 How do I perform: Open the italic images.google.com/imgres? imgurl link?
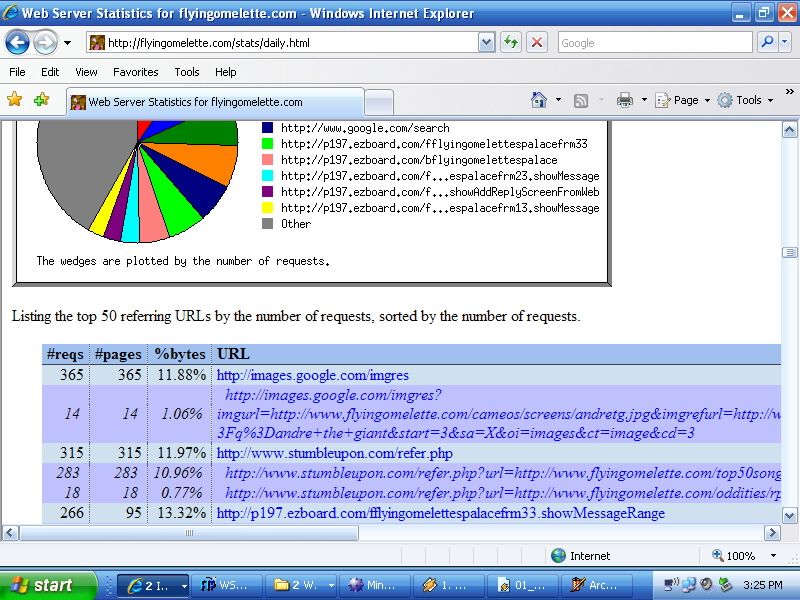(x=498, y=414)
